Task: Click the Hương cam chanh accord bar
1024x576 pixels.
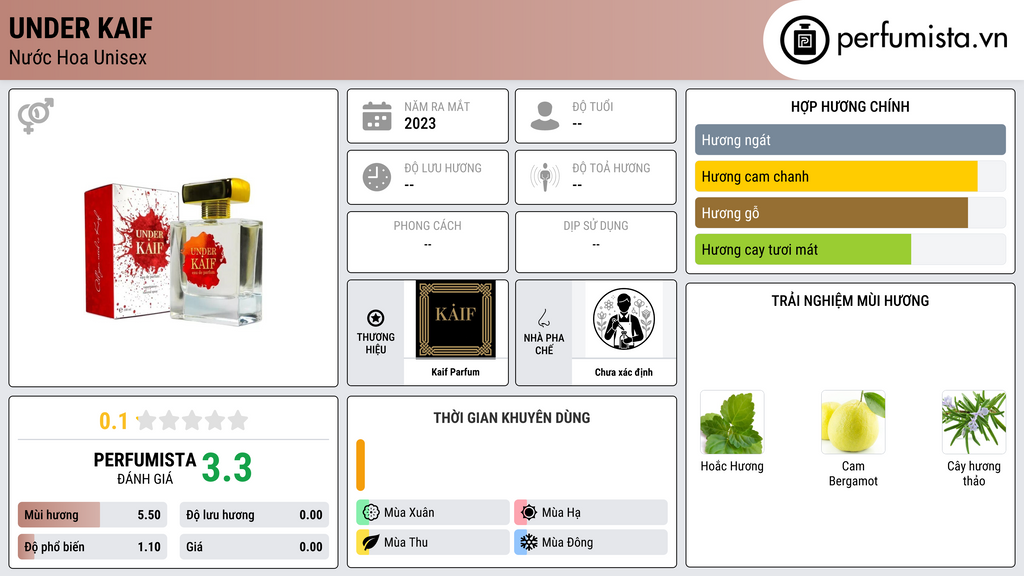Action: pos(850,176)
